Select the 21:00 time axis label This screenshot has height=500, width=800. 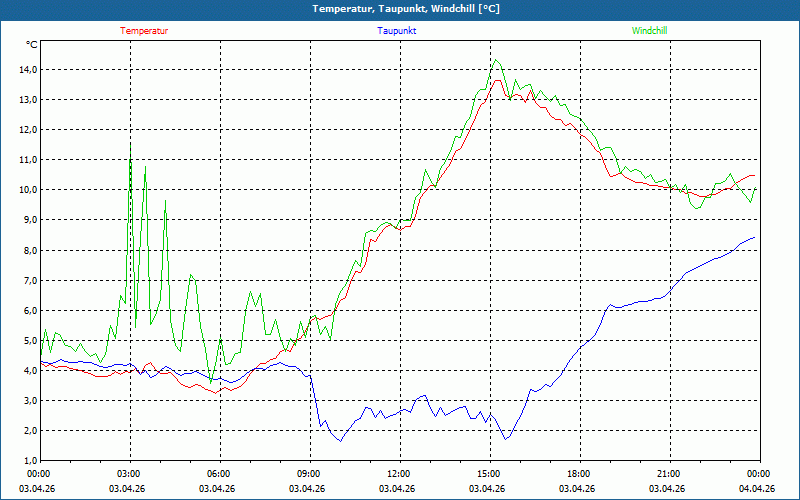tap(668, 474)
